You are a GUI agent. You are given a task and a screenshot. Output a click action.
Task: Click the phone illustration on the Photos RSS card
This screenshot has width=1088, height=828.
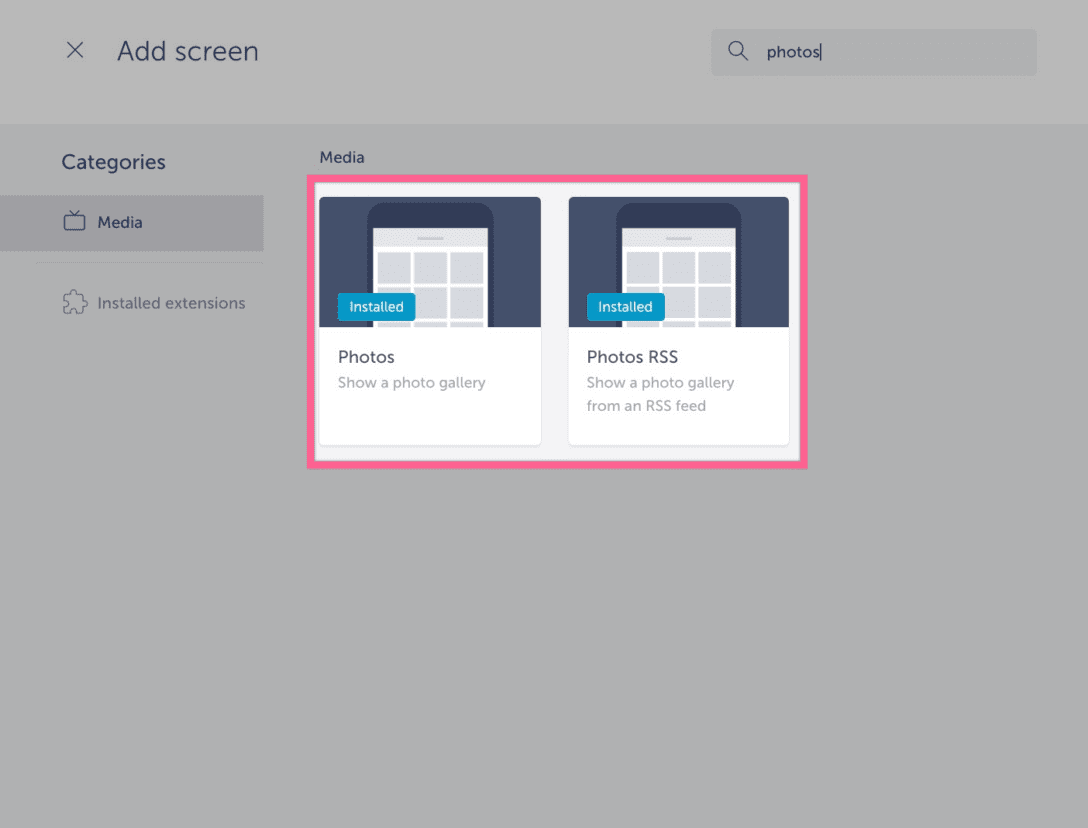pos(678,262)
